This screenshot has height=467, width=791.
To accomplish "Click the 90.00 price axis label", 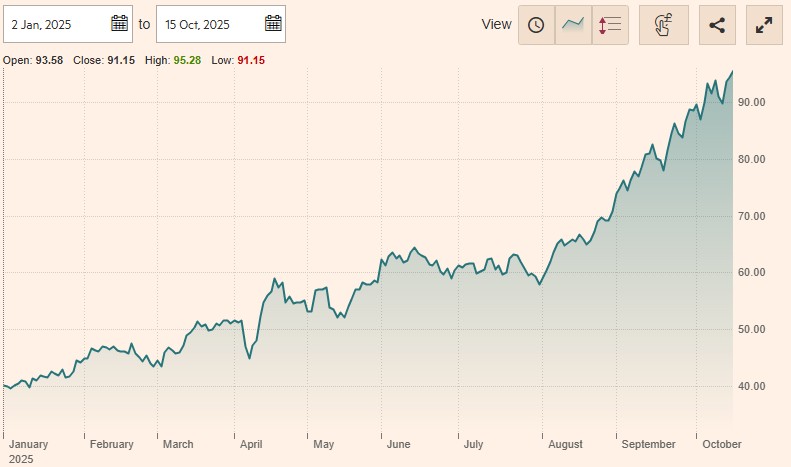I will 751,103.
